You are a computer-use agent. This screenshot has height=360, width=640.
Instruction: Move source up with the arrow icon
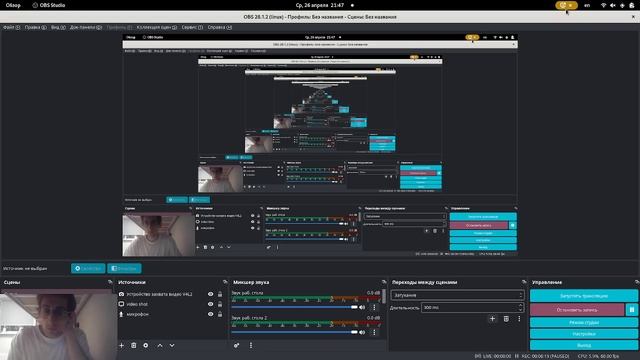pos(160,345)
